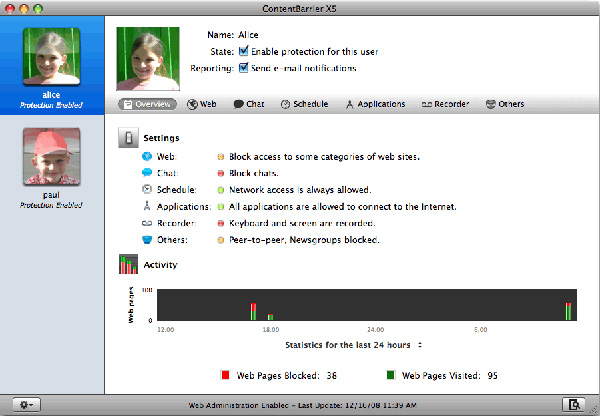Click red status dot beside Block chats
The image size is (600, 416).
[x=220, y=173]
